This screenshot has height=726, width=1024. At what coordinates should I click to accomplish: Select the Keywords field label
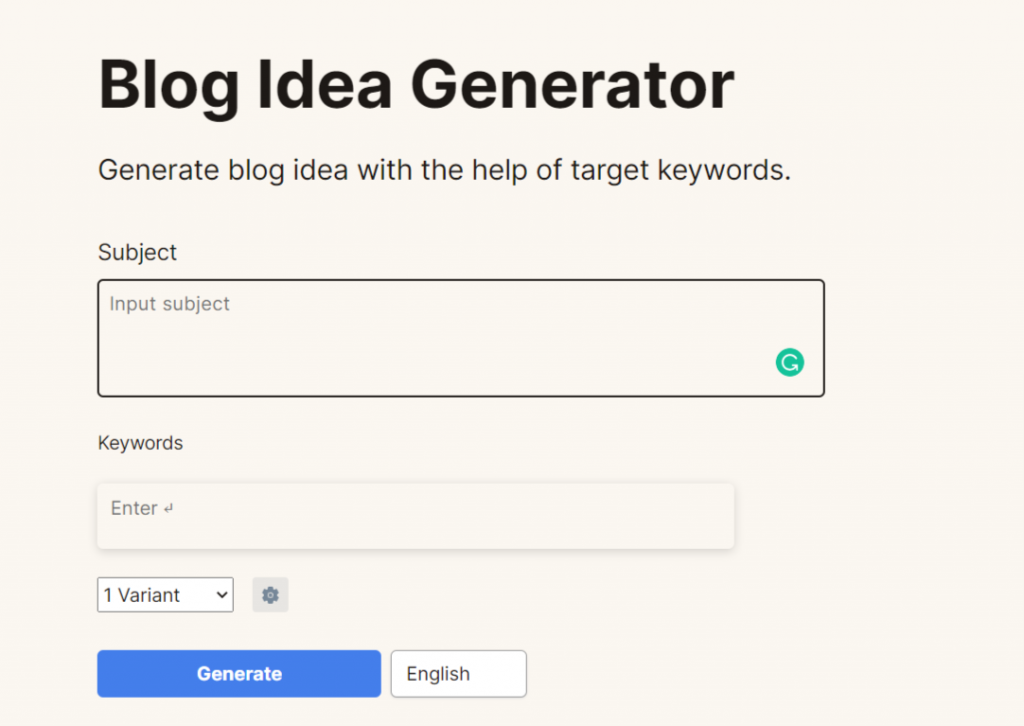click(140, 442)
